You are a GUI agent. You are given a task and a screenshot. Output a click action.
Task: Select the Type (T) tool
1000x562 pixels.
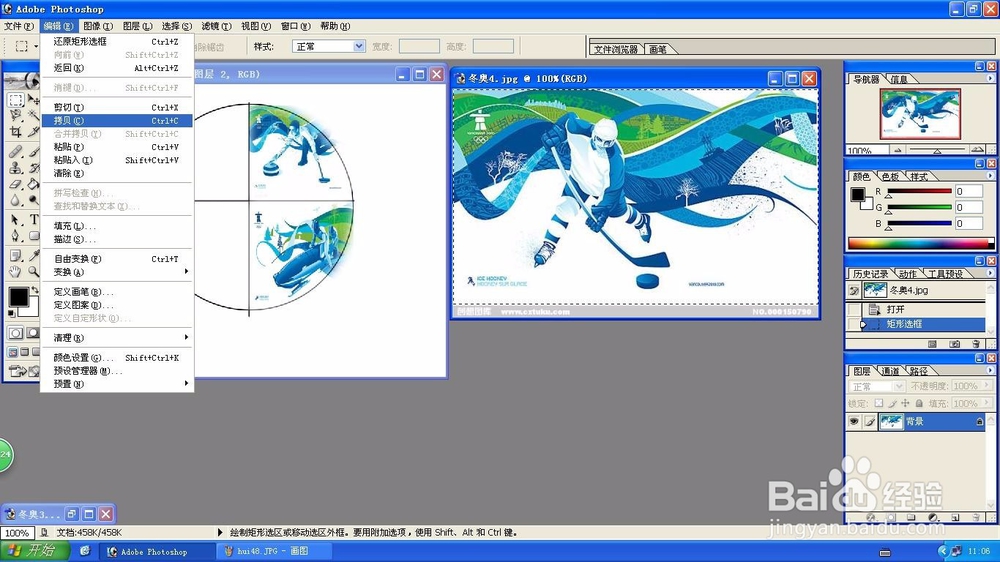pyautogui.click(x=33, y=220)
